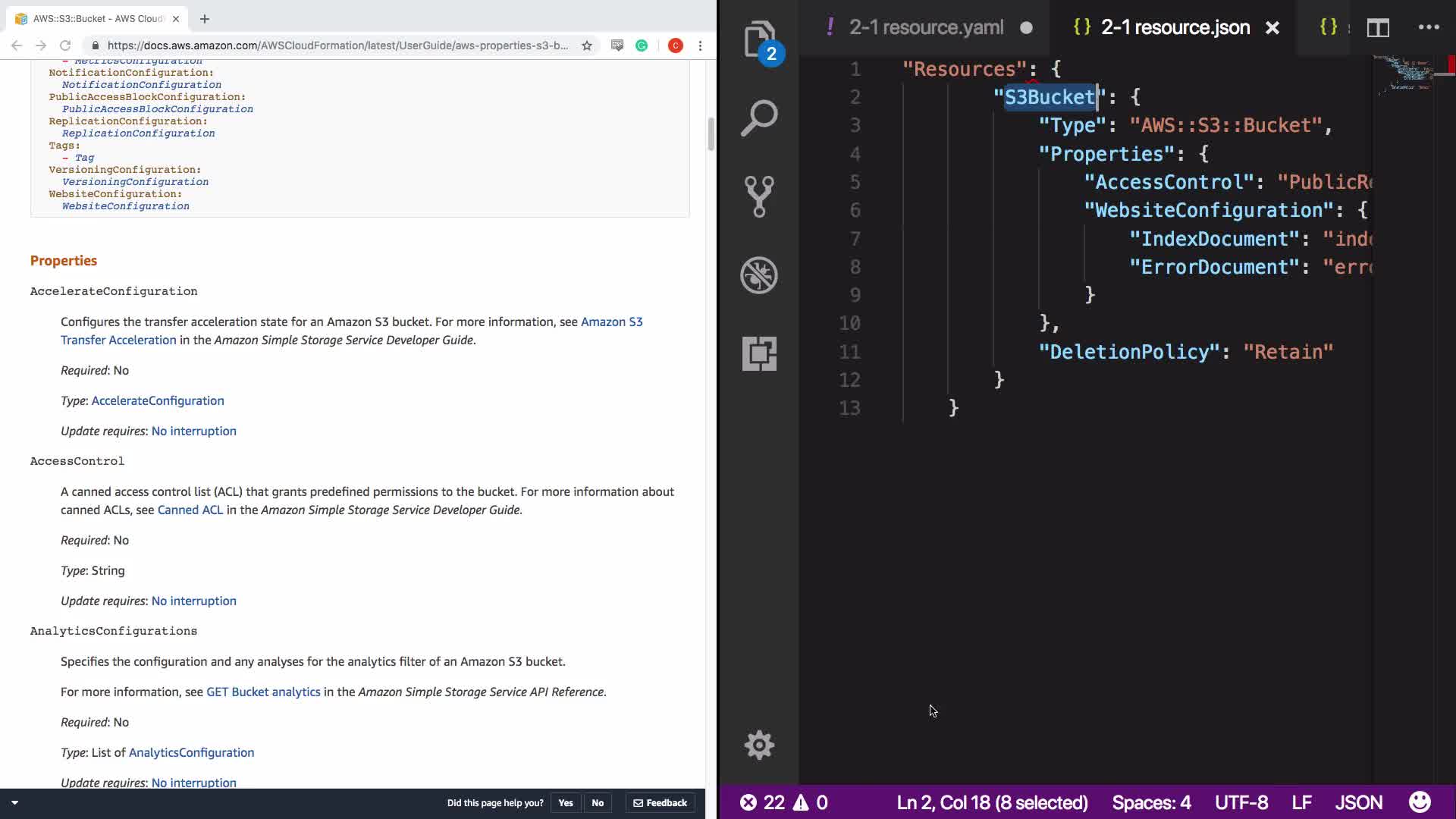Image resolution: width=1456 pixels, height=819 pixels.
Task: Open the Extensions view
Action: pos(759,353)
